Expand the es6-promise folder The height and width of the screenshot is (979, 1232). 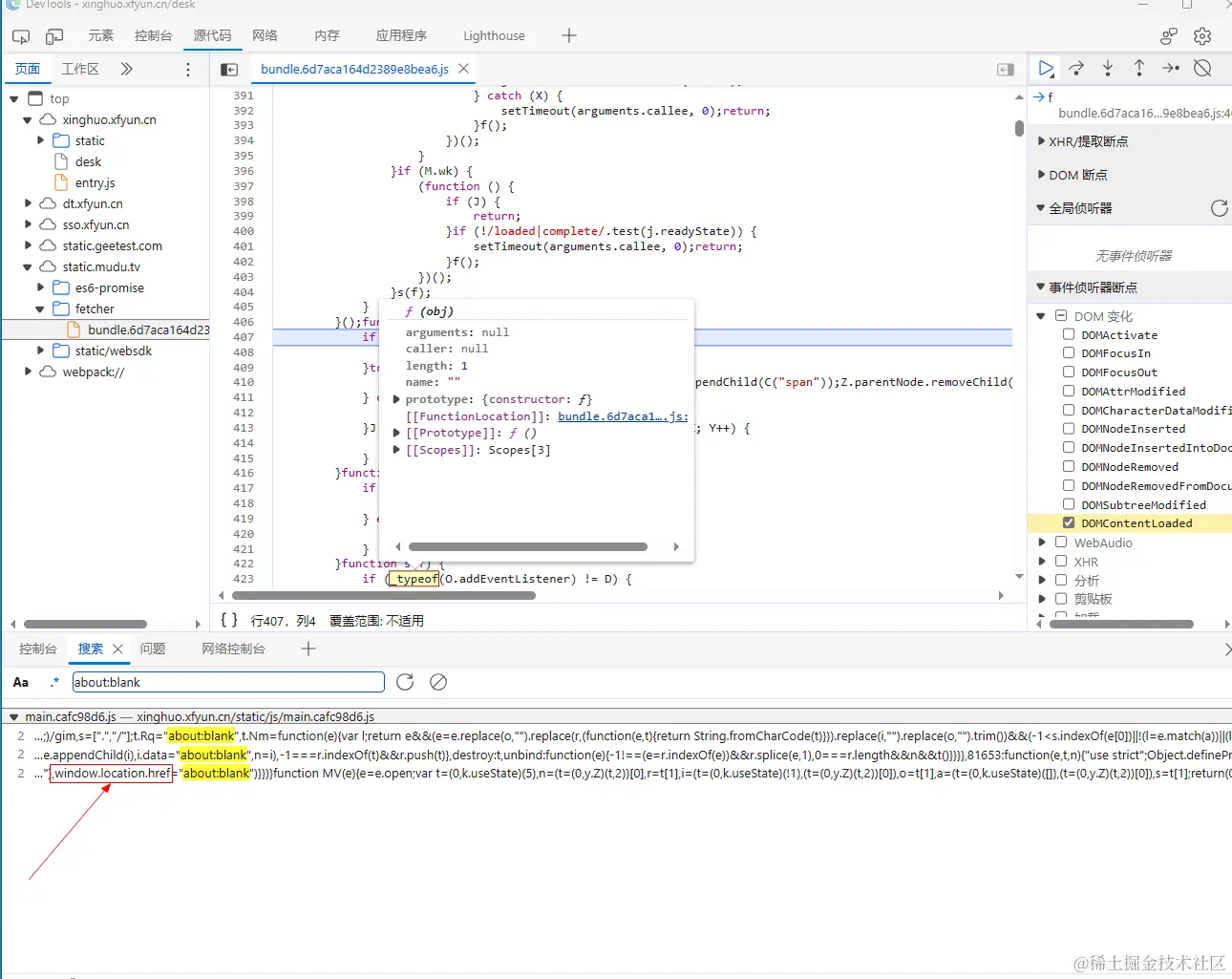[41, 287]
